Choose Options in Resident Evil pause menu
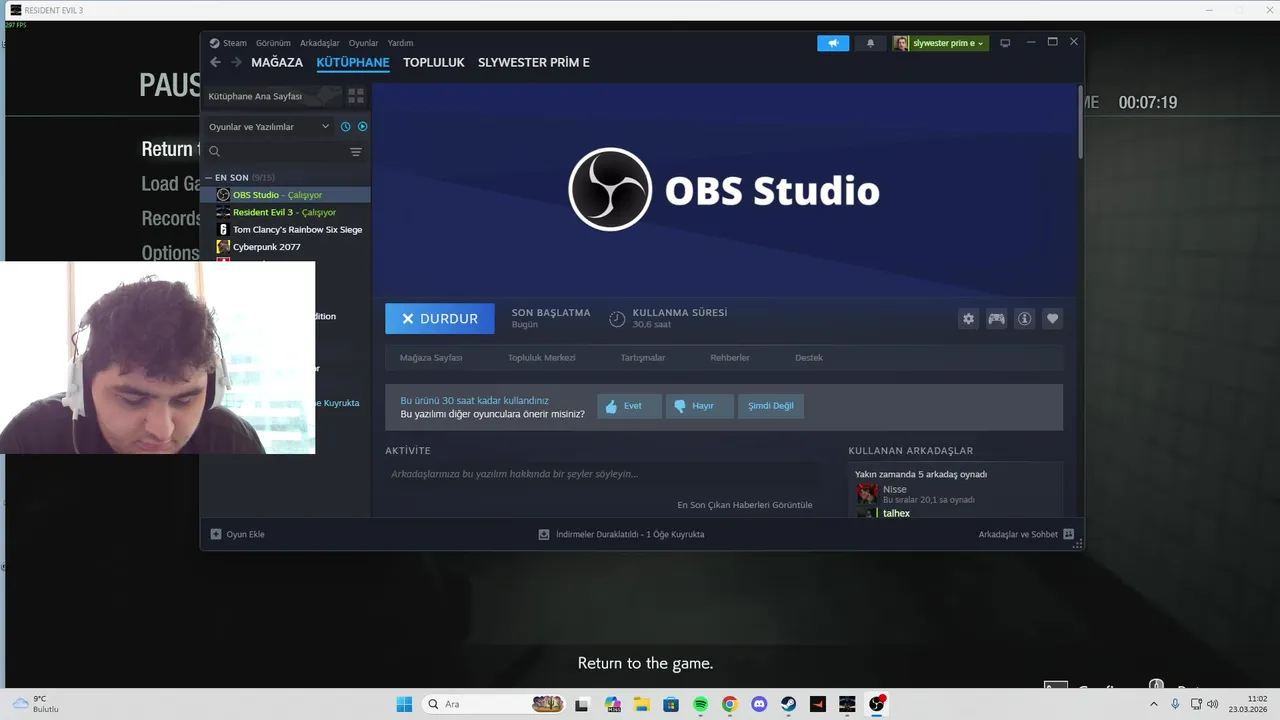 click(x=170, y=253)
